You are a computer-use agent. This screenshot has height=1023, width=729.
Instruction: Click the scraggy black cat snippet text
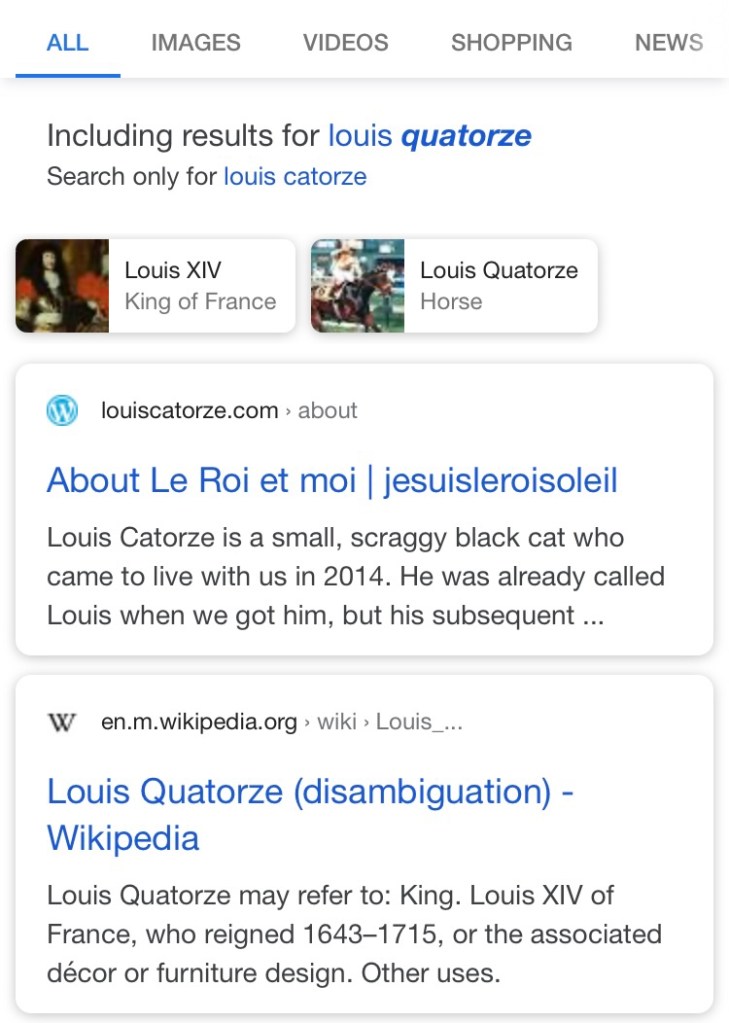click(355, 577)
